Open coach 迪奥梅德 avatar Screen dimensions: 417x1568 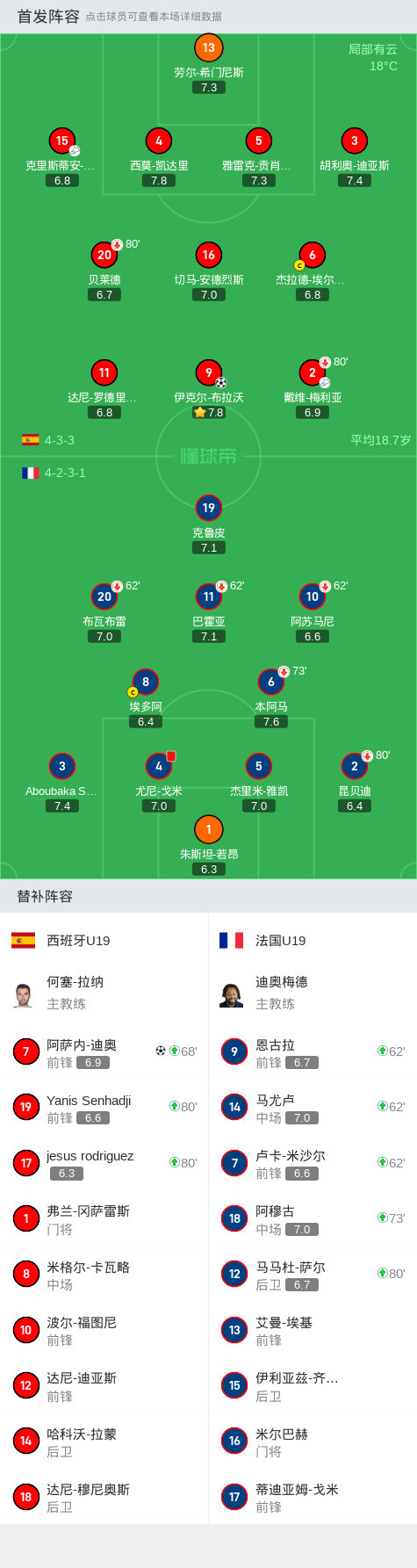pos(232,994)
